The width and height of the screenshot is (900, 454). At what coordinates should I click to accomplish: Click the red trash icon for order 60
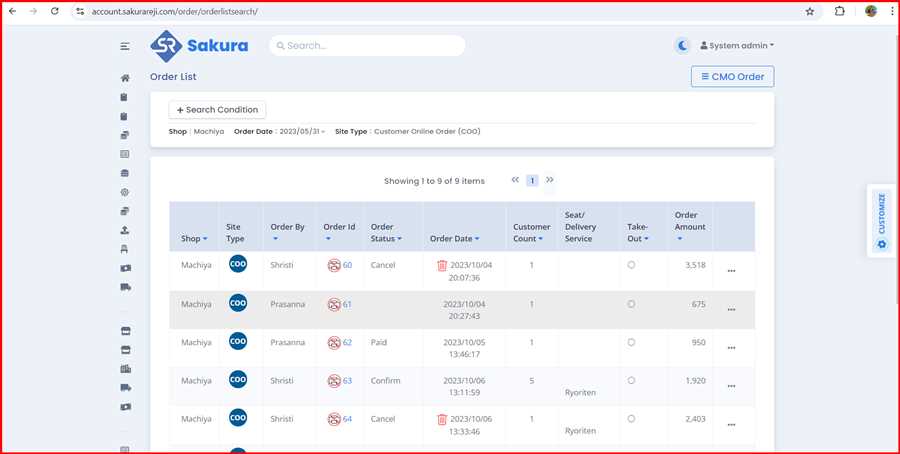pyautogui.click(x=442, y=265)
